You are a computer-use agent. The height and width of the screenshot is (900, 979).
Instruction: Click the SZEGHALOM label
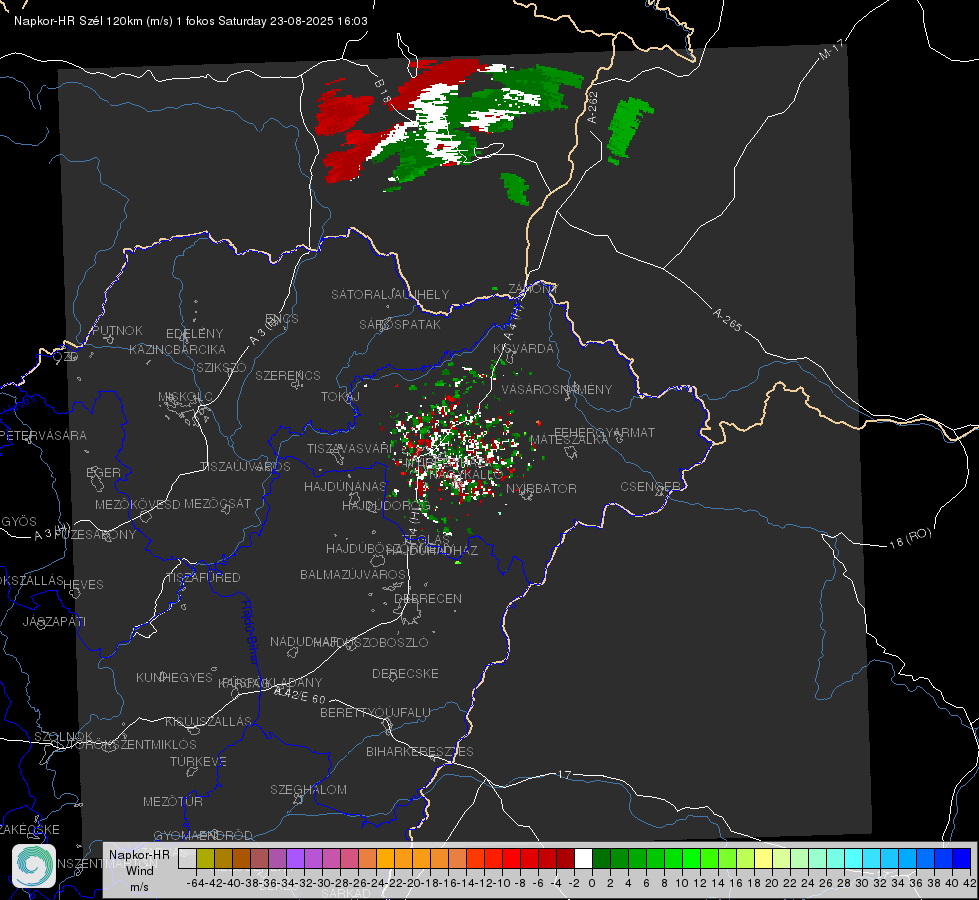(x=308, y=789)
